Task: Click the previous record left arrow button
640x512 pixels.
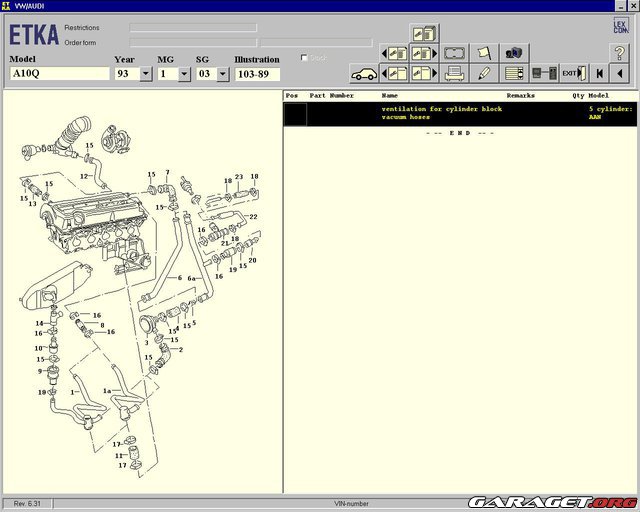Action: coord(621,73)
